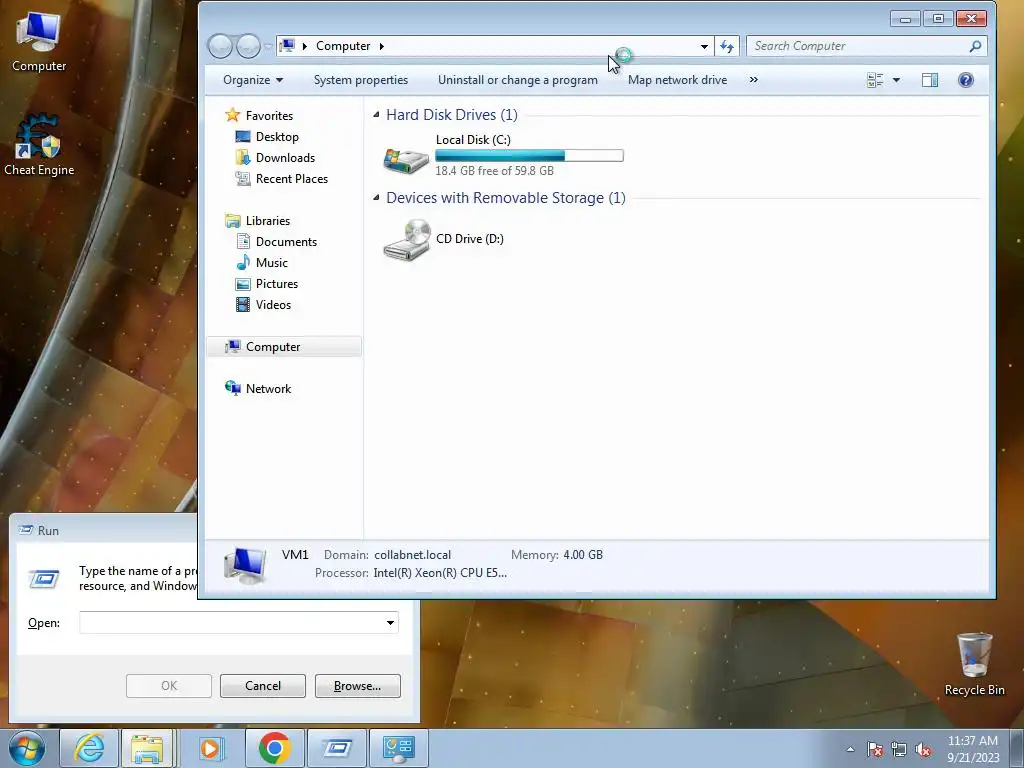
Task: Open Downloads in the navigation pane
Action: click(285, 157)
